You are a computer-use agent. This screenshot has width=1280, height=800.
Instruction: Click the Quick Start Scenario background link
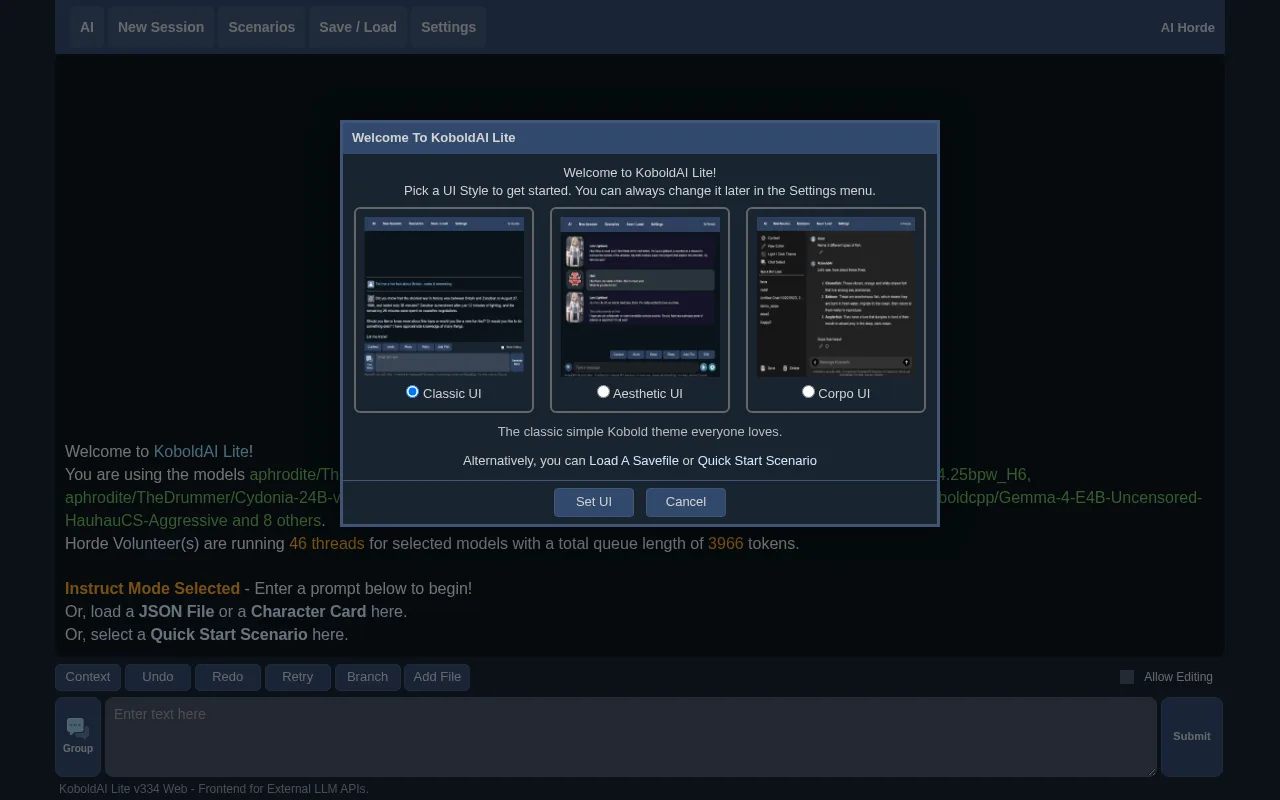point(229,635)
